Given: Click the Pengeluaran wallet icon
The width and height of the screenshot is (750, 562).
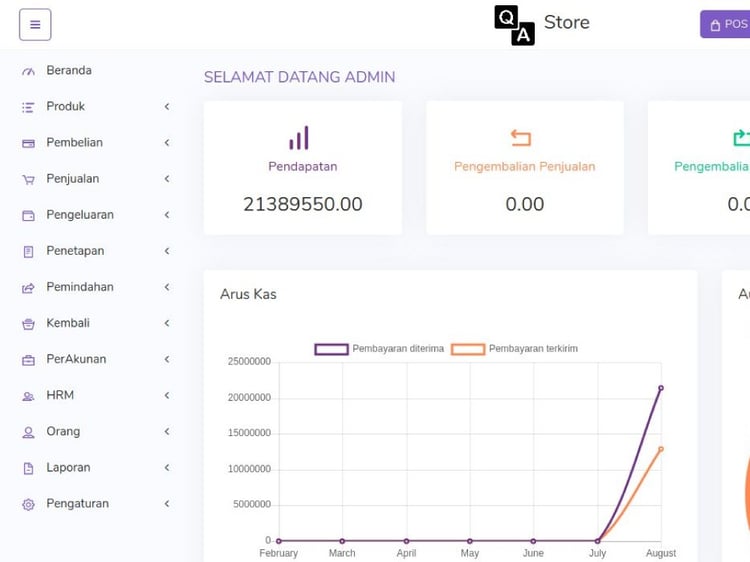Looking at the screenshot, I should click(28, 215).
